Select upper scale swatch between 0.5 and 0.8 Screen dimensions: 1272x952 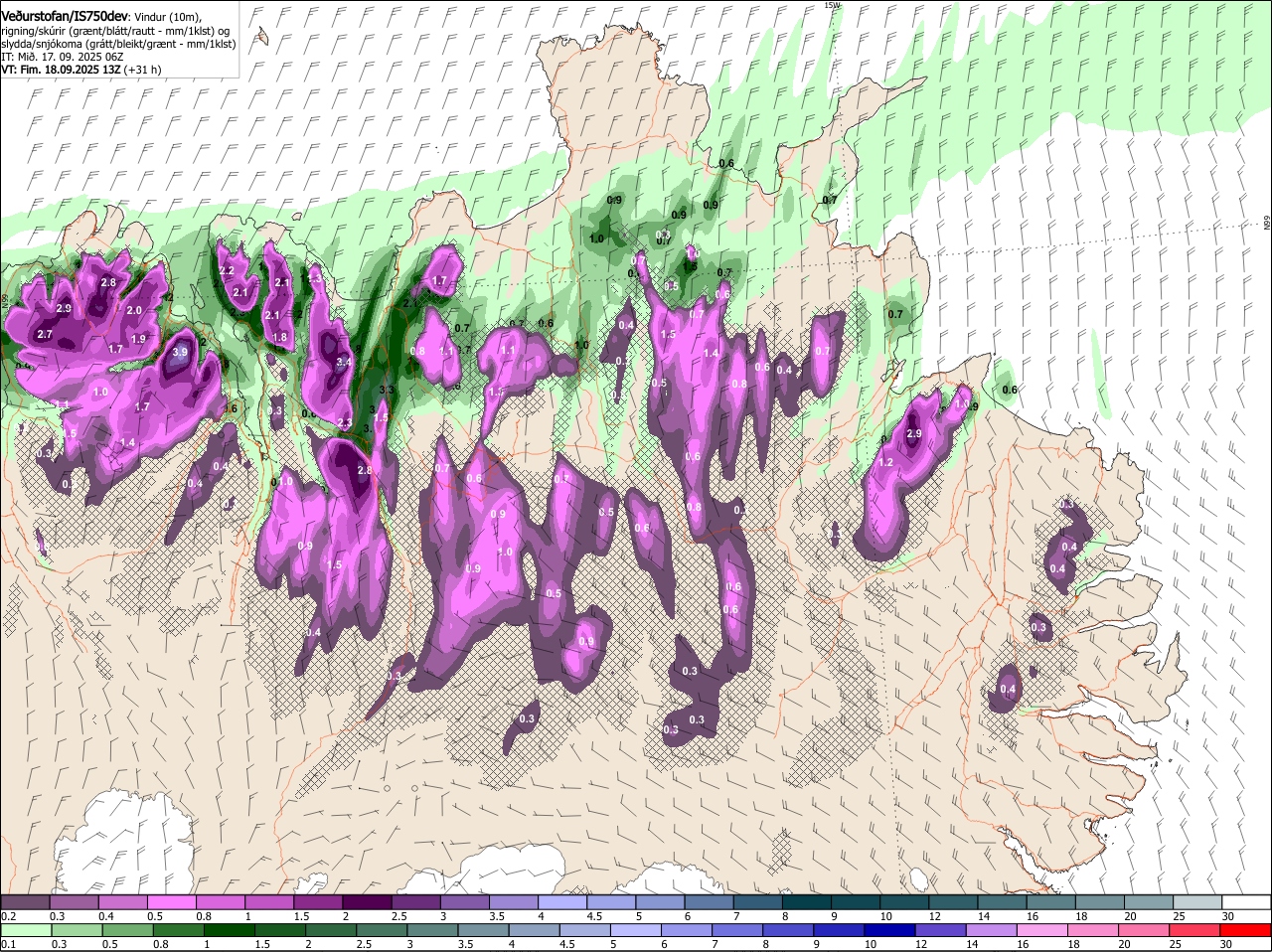171,901
